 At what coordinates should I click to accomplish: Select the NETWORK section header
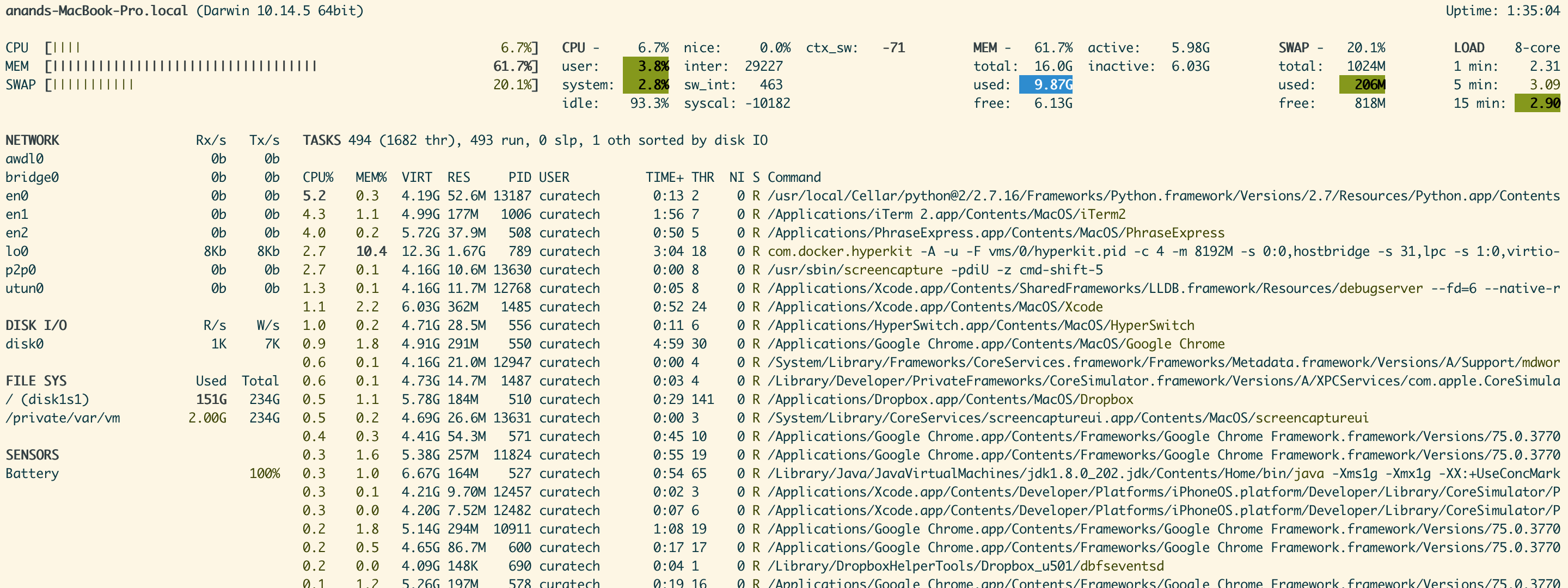click(x=32, y=140)
